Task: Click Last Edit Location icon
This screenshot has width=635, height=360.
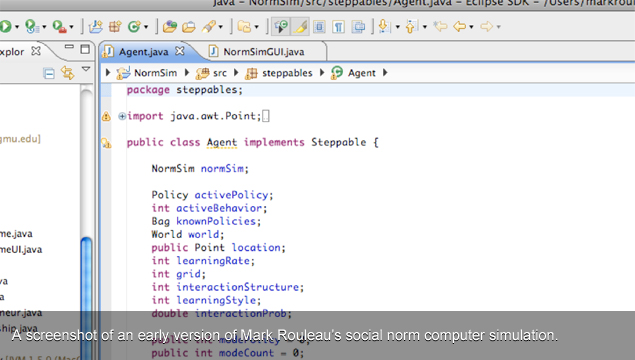Action: [440, 27]
